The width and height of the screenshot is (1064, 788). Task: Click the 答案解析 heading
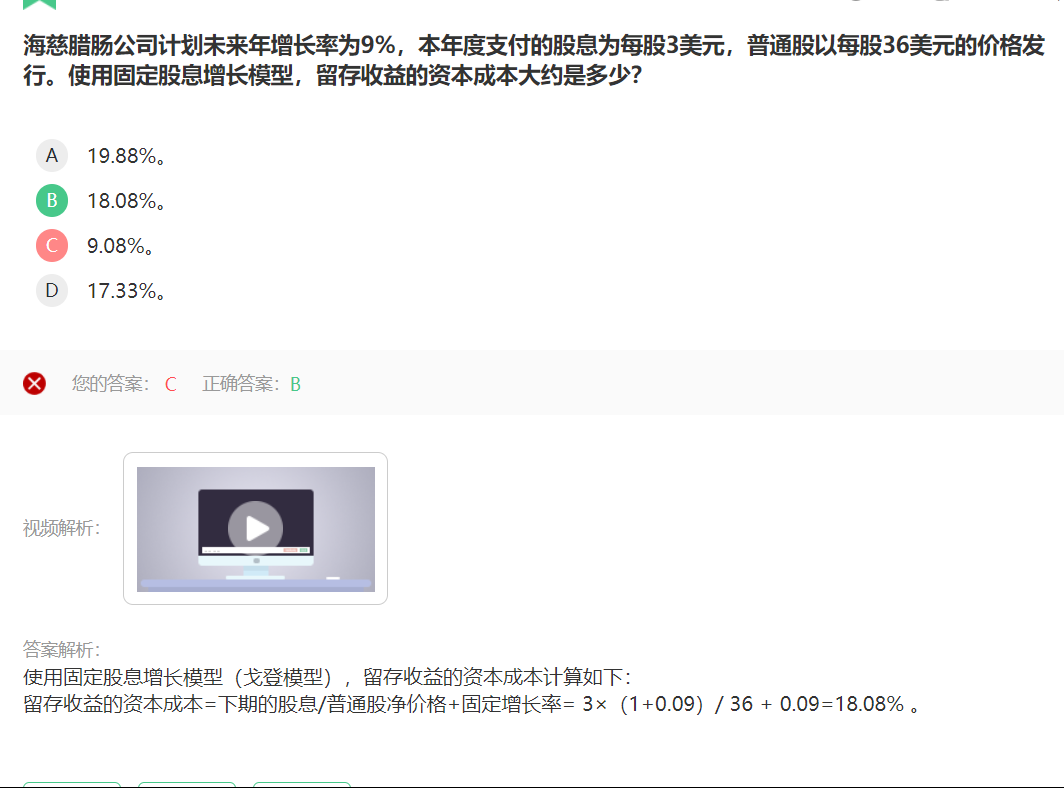[x=62, y=650]
